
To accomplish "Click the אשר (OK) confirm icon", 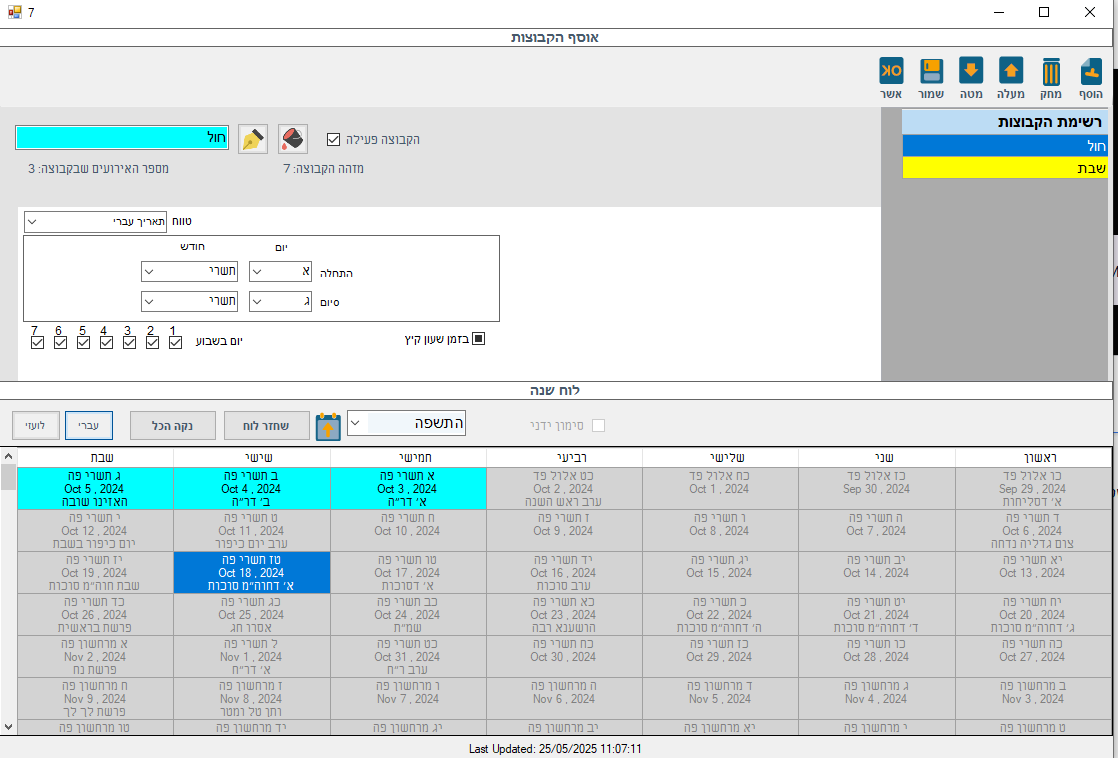I will point(891,72).
